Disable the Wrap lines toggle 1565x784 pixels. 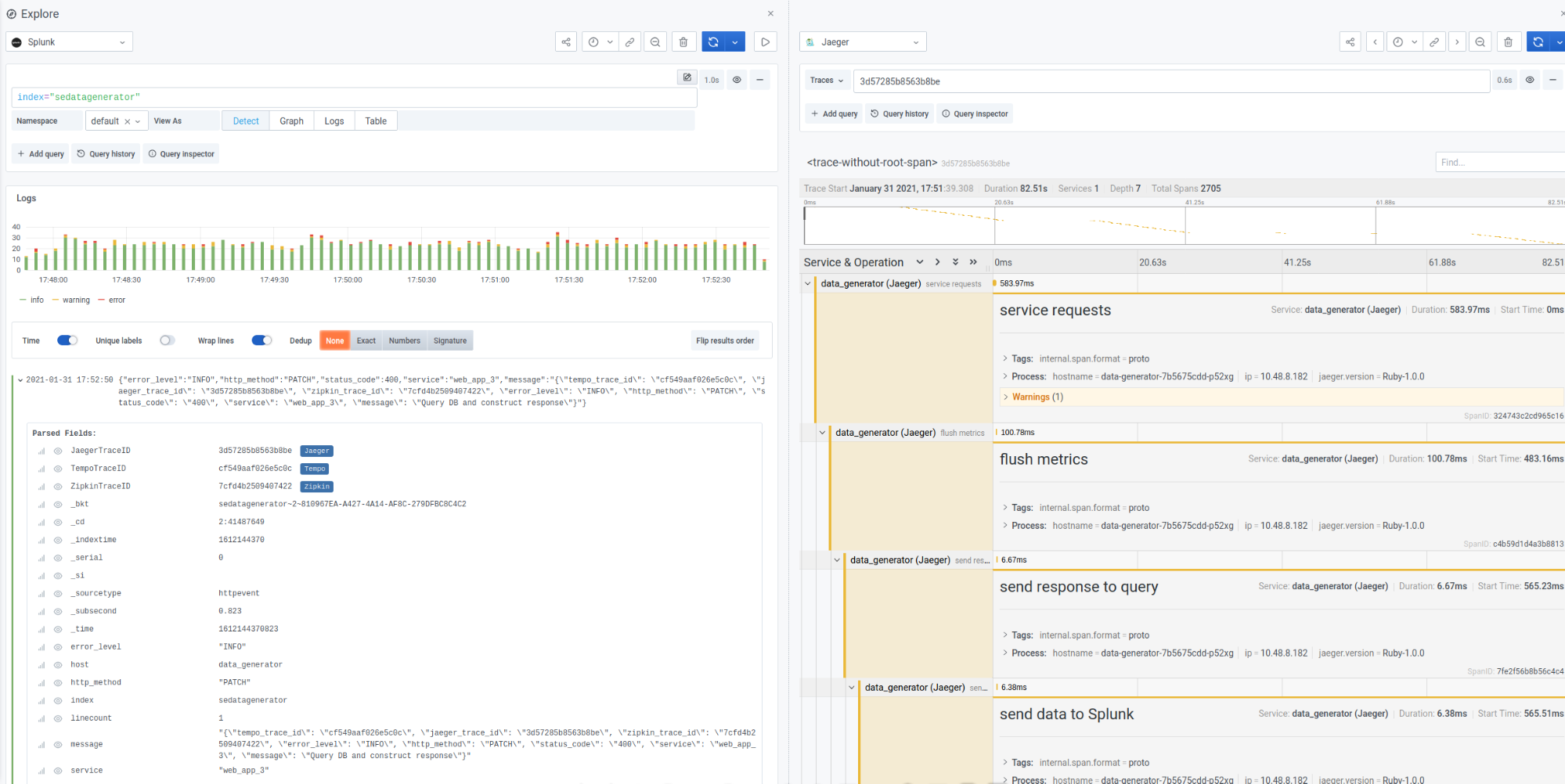(x=261, y=340)
